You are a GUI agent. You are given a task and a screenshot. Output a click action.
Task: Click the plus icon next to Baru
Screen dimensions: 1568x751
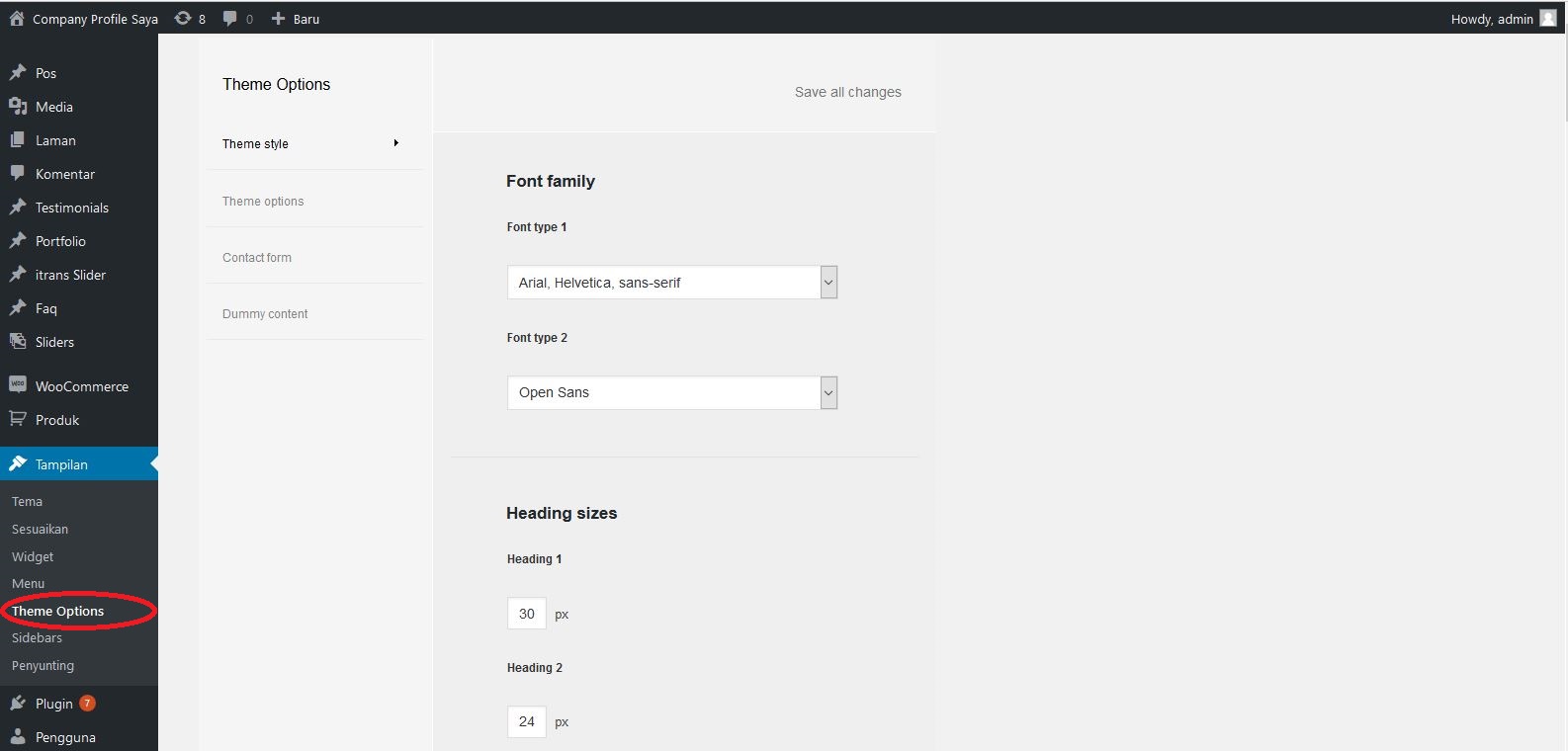tap(278, 18)
